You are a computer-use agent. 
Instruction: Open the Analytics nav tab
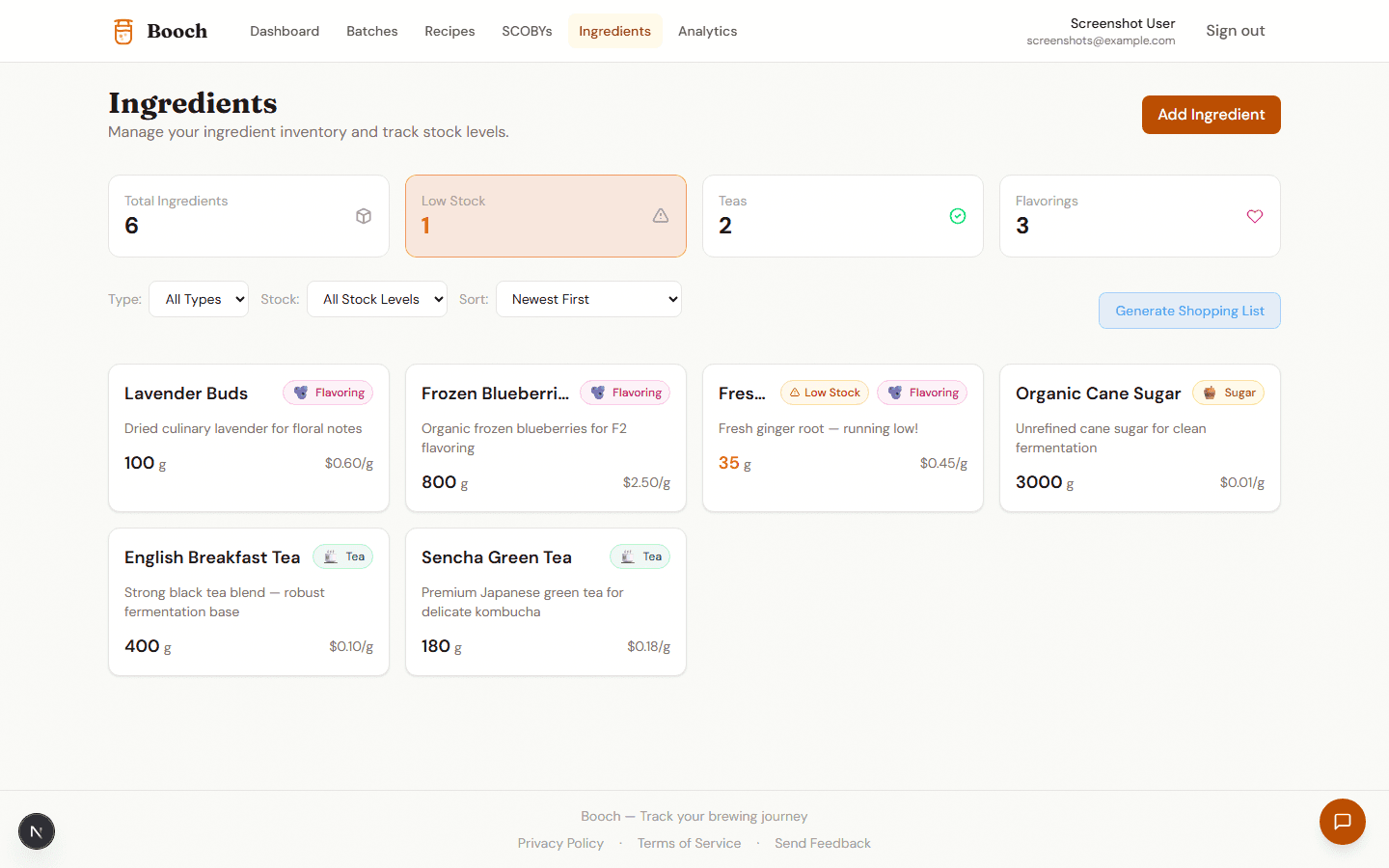coord(707,31)
